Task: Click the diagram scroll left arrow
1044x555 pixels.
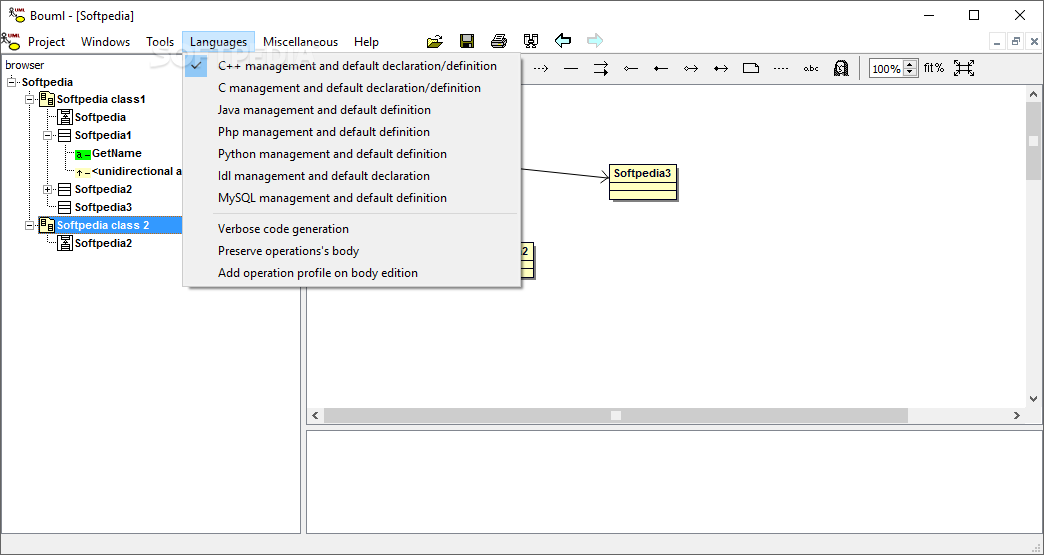Action: pyautogui.click(x=316, y=415)
